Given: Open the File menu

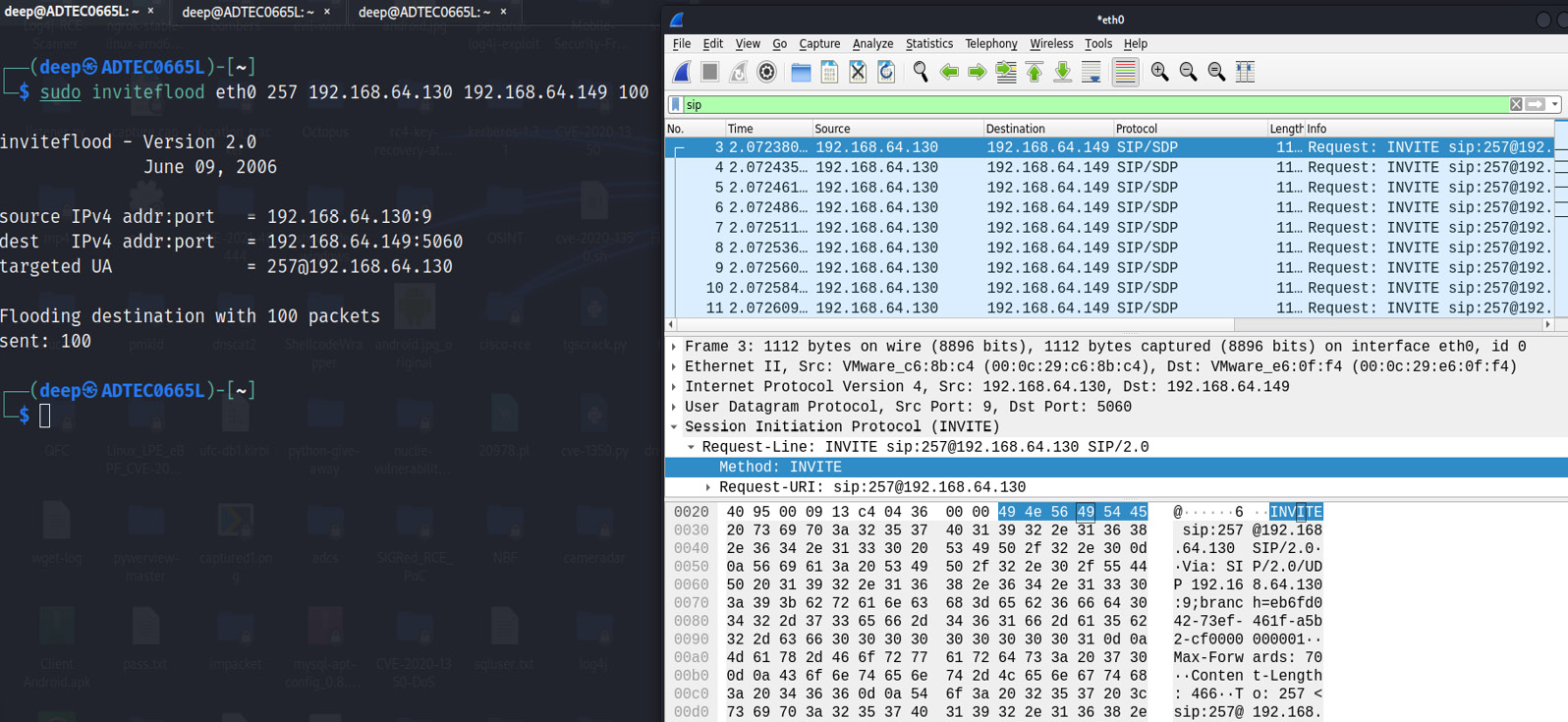Looking at the screenshot, I should pos(682,43).
